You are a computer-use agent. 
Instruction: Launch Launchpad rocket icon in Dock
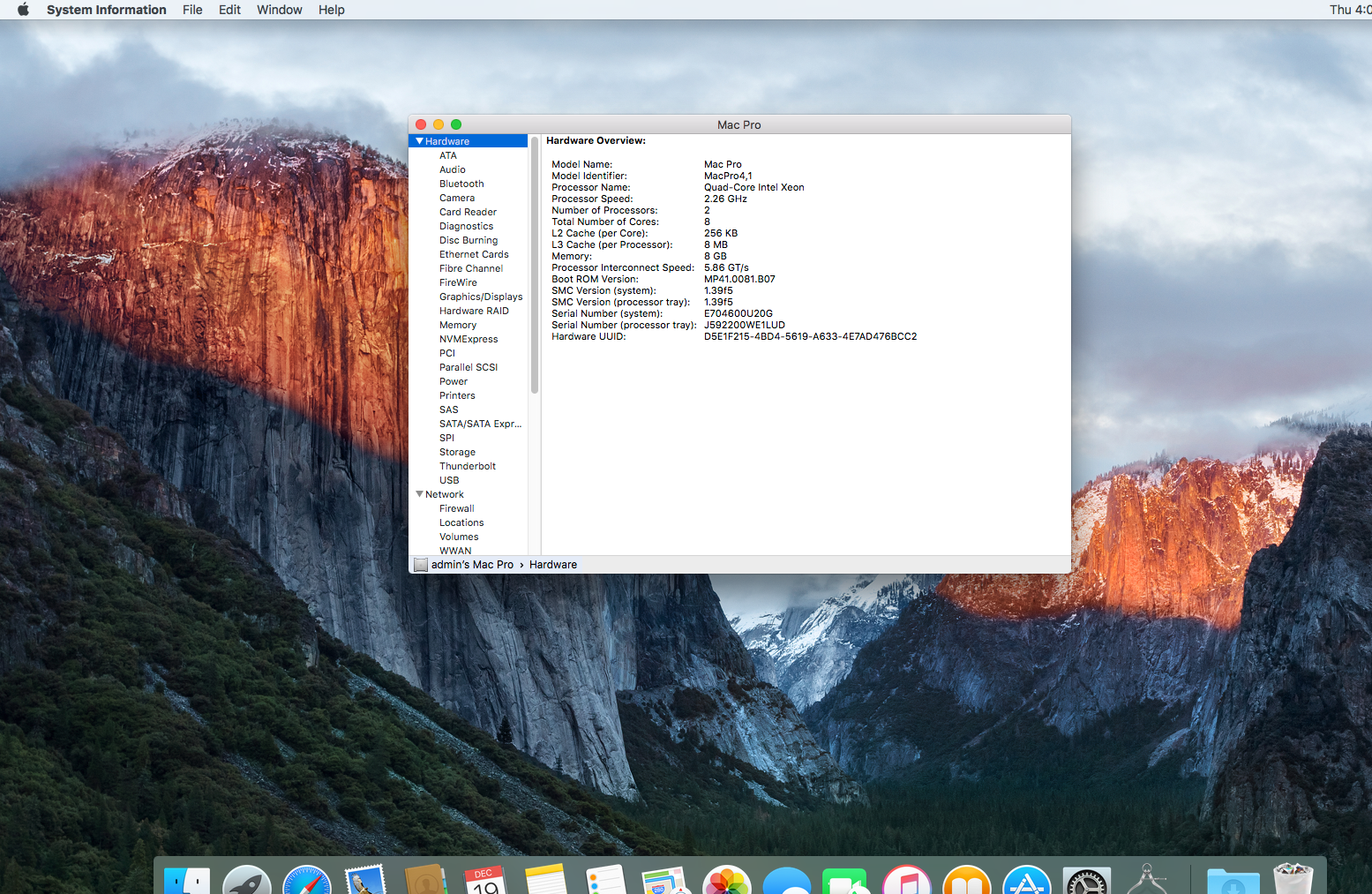[x=247, y=881]
